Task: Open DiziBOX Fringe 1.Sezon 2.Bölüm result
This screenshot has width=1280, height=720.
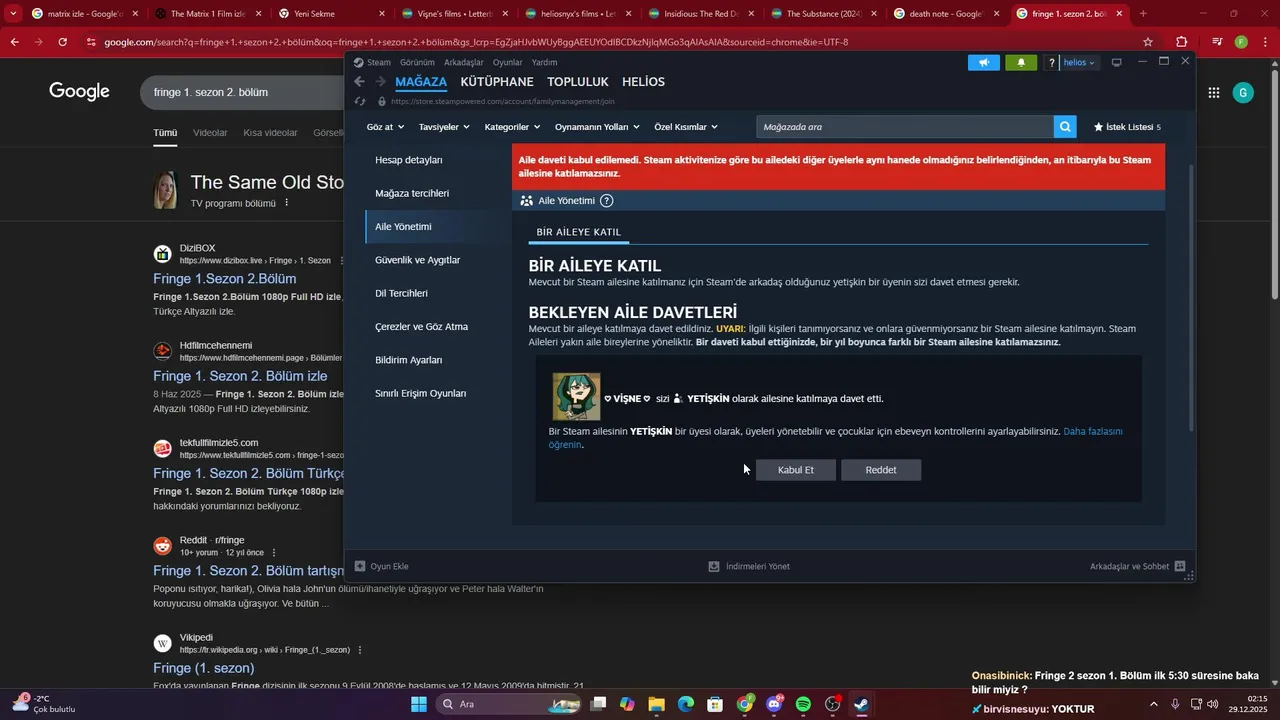Action: [225, 279]
